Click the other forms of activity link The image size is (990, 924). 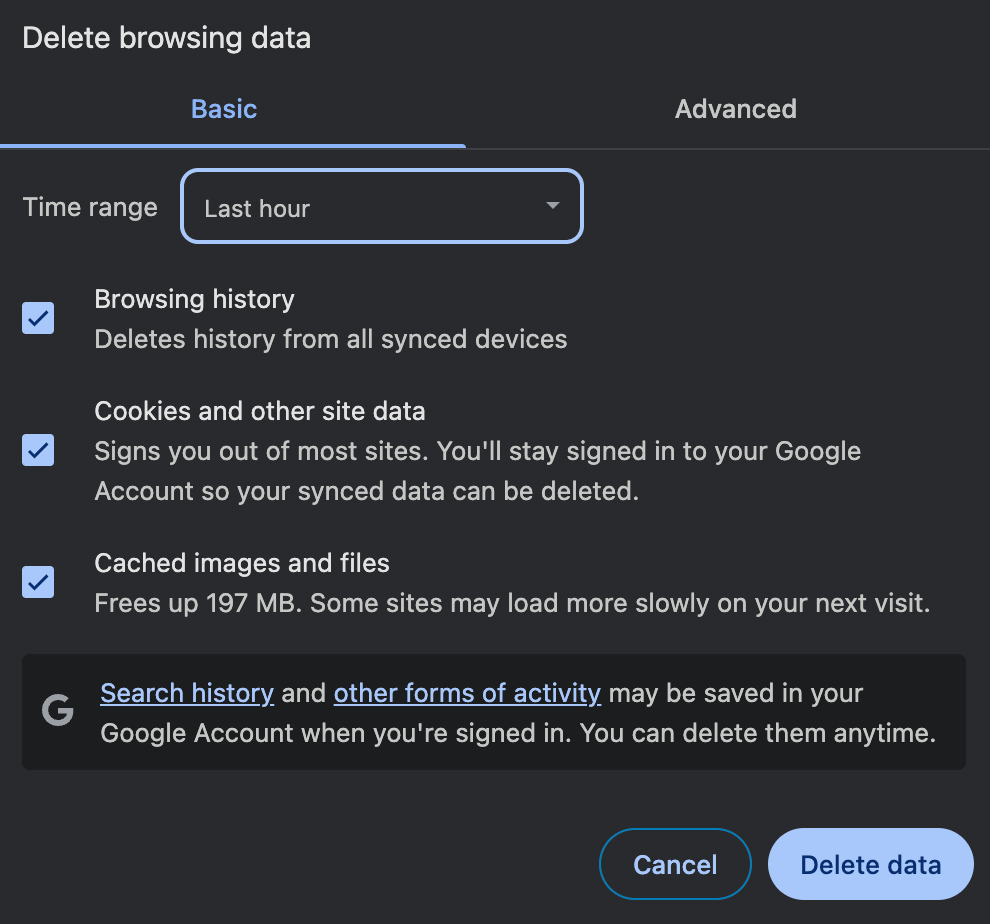click(466, 692)
